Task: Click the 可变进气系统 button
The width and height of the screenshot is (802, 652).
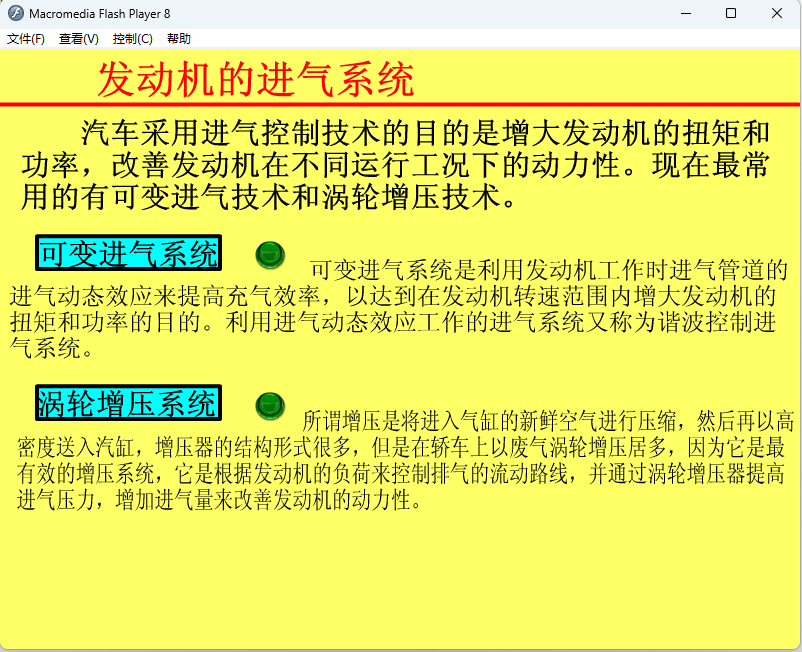Action: (x=128, y=253)
